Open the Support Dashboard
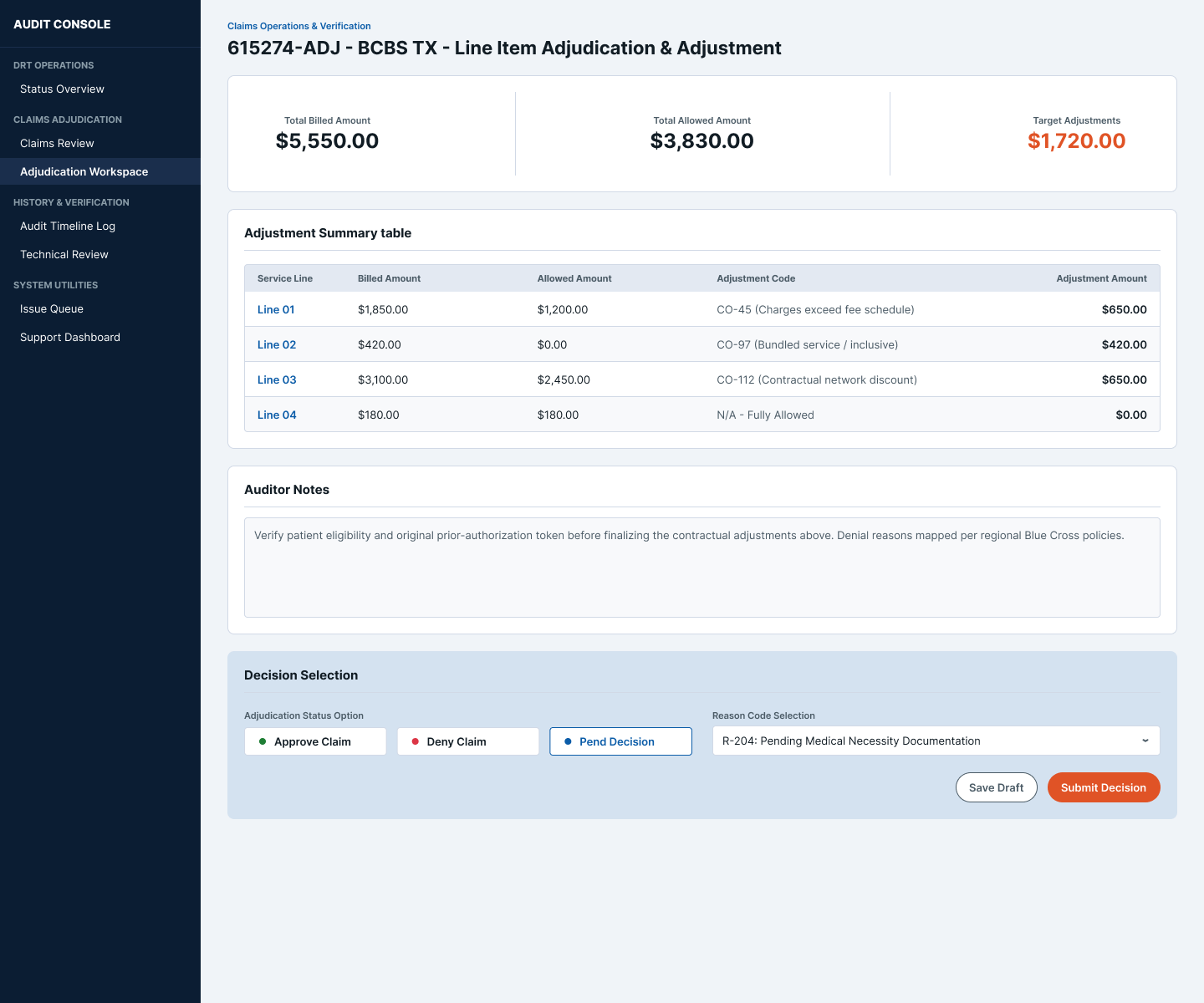The height and width of the screenshot is (1003, 1204). (x=100, y=337)
